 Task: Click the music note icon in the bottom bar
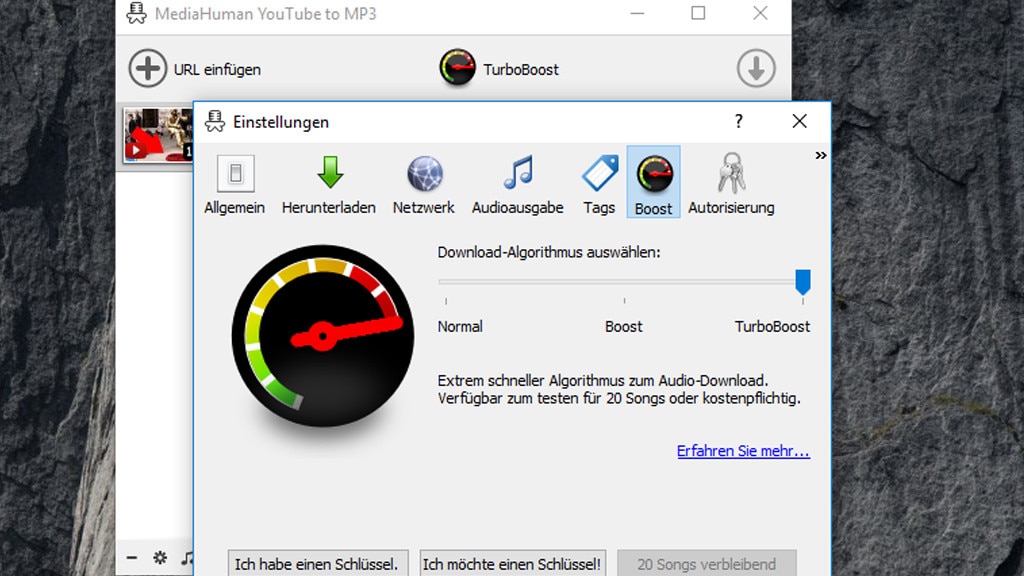pyautogui.click(x=187, y=558)
